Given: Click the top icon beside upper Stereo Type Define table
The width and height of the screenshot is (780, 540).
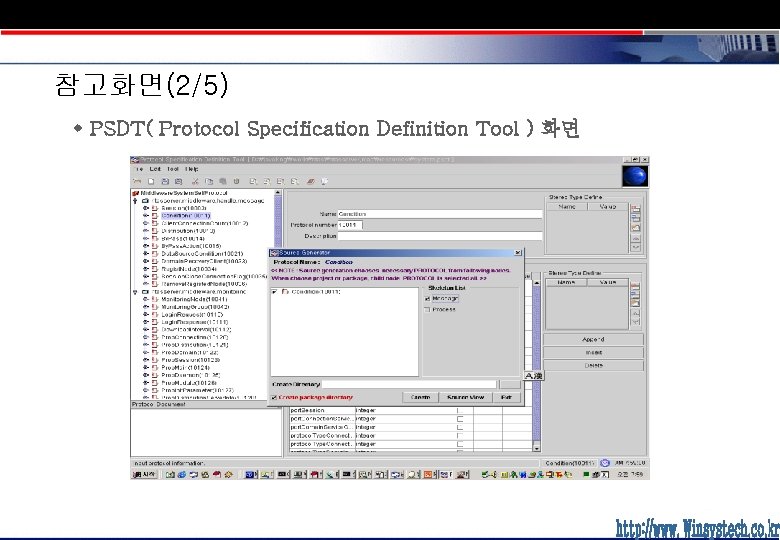Looking at the screenshot, I should point(636,208).
